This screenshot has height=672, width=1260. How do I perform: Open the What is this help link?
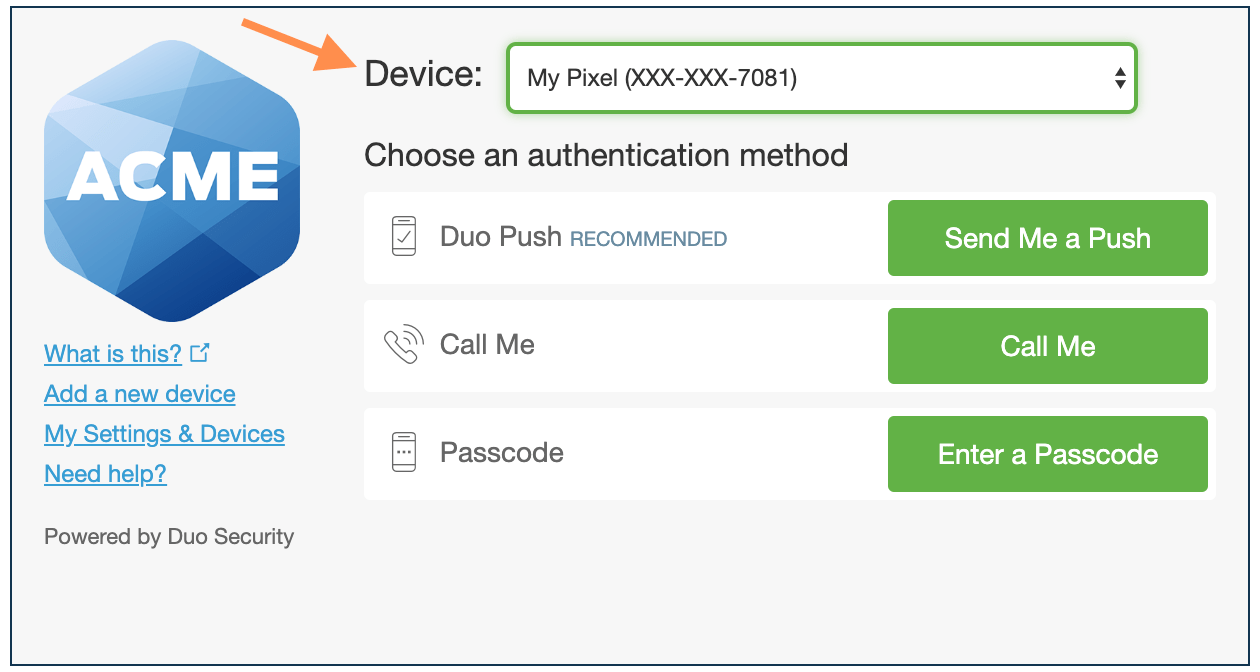pos(113,353)
